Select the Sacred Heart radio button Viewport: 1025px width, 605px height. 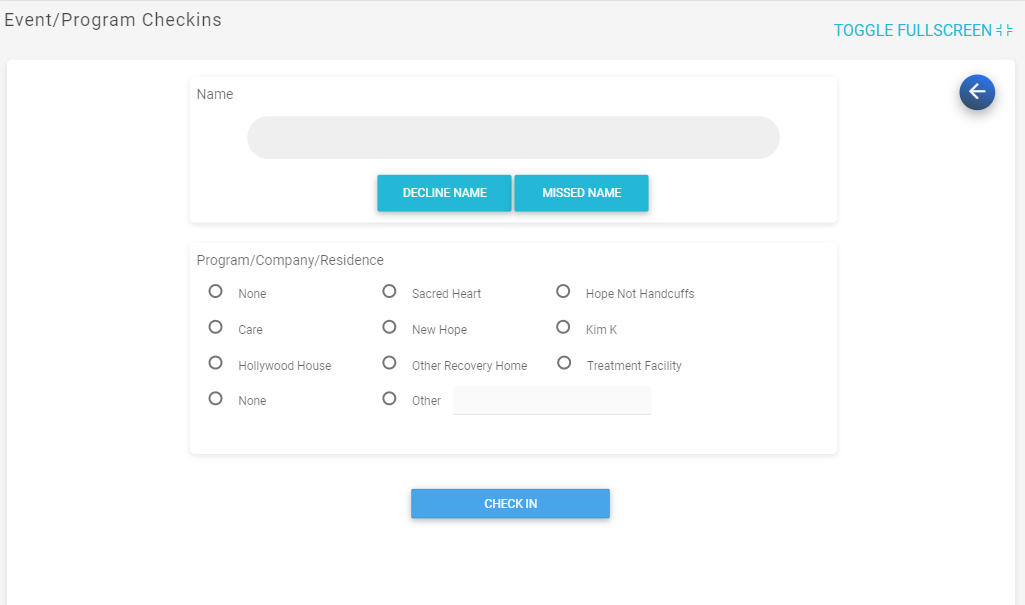point(389,291)
